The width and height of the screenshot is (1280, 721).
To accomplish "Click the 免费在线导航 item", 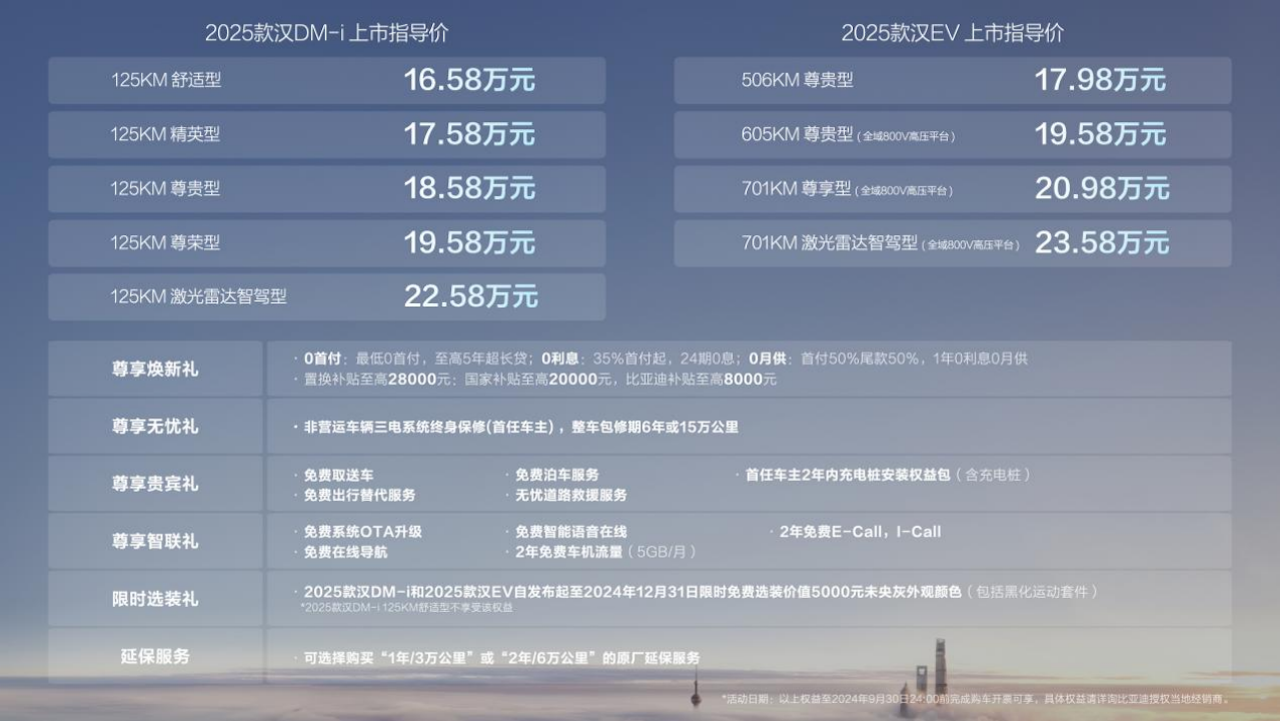I will pyautogui.click(x=345, y=552).
